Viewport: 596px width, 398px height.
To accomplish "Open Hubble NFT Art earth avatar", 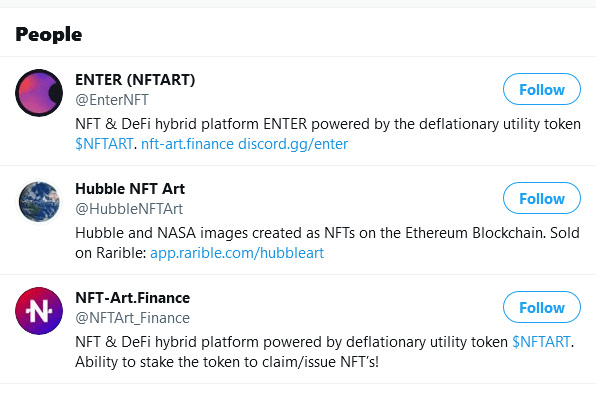I will pyautogui.click(x=39, y=201).
